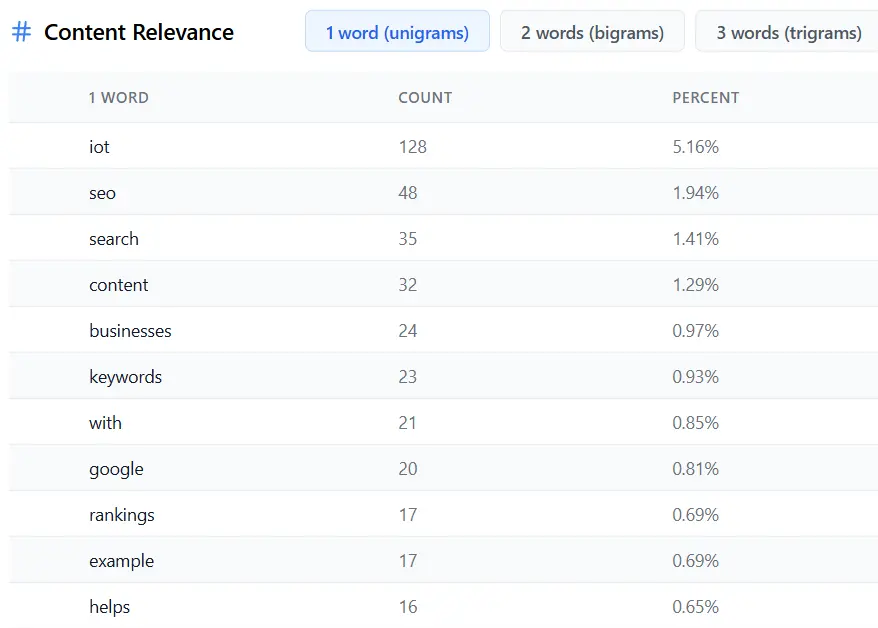Select the businesses row
The width and height of the screenshot is (878, 628).
tap(443, 330)
